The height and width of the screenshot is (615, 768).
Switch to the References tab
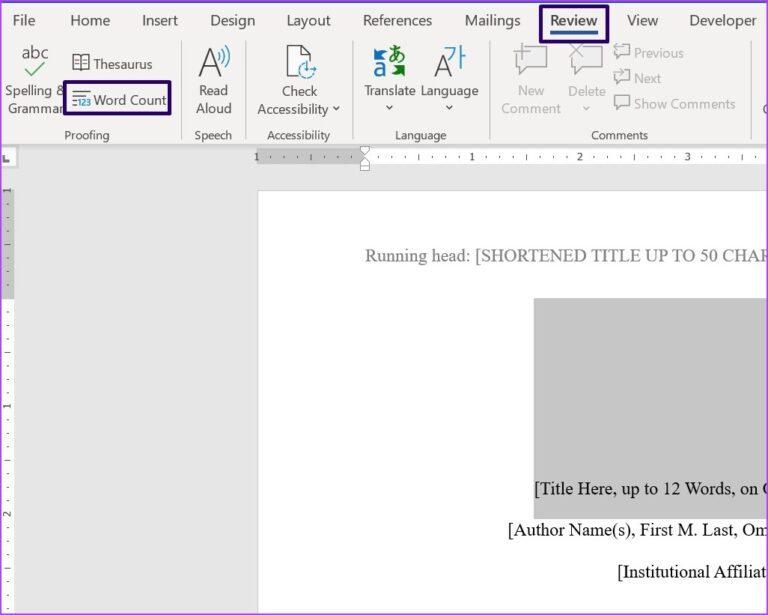tap(397, 21)
